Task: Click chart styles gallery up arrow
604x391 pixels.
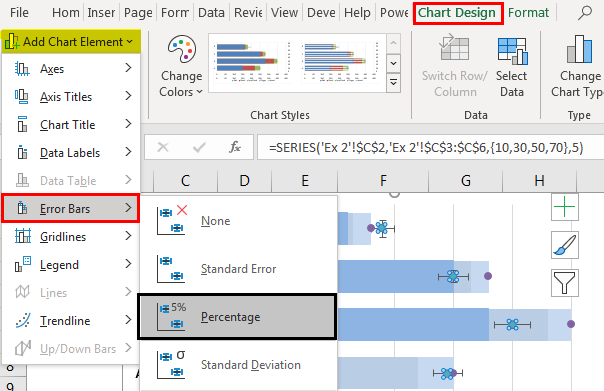Action: coord(393,43)
